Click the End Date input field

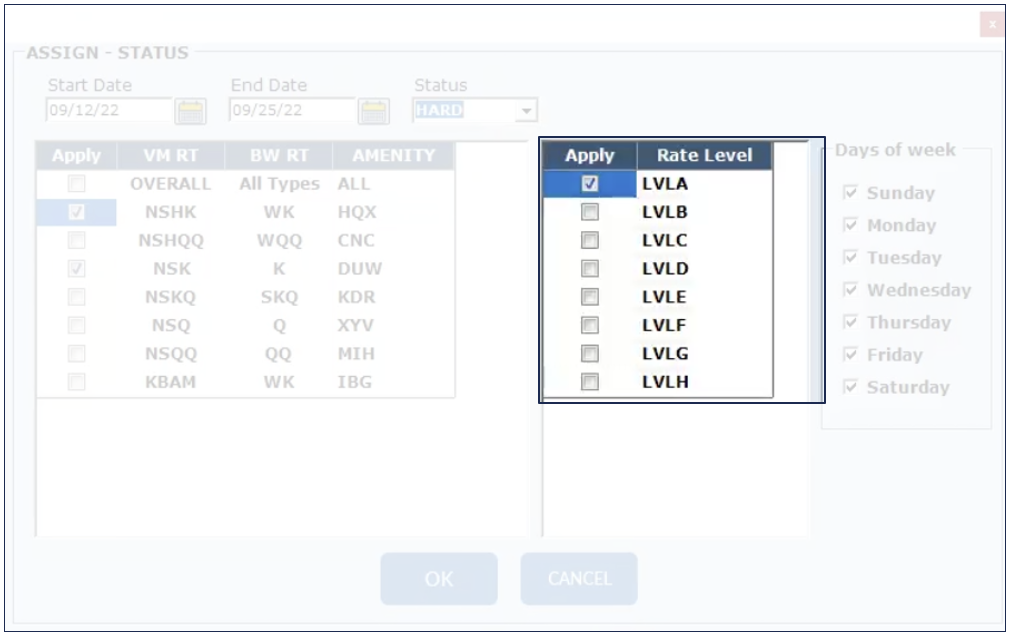pyautogui.click(x=292, y=111)
